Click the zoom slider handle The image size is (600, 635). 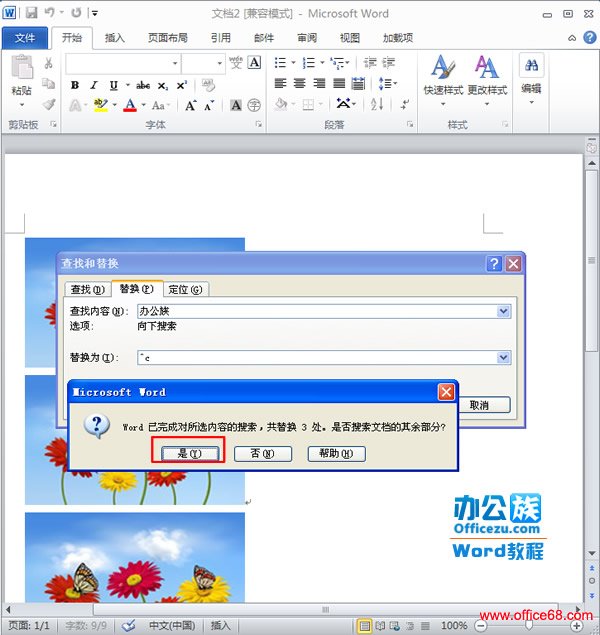(x=528, y=626)
